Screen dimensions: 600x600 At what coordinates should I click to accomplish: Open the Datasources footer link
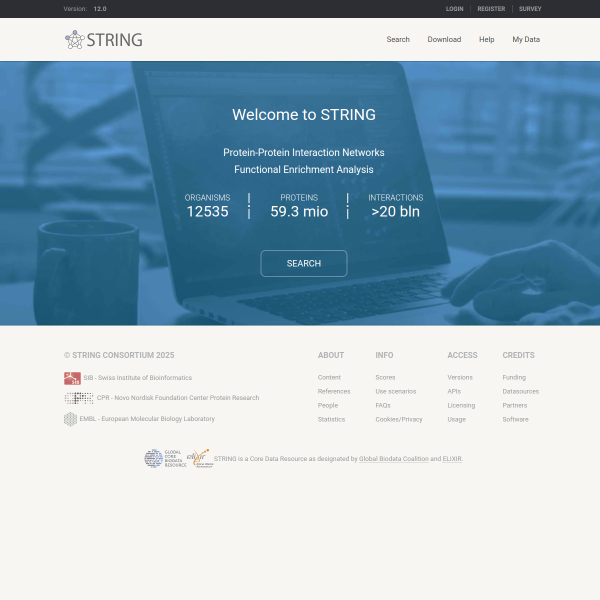tap(521, 391)
